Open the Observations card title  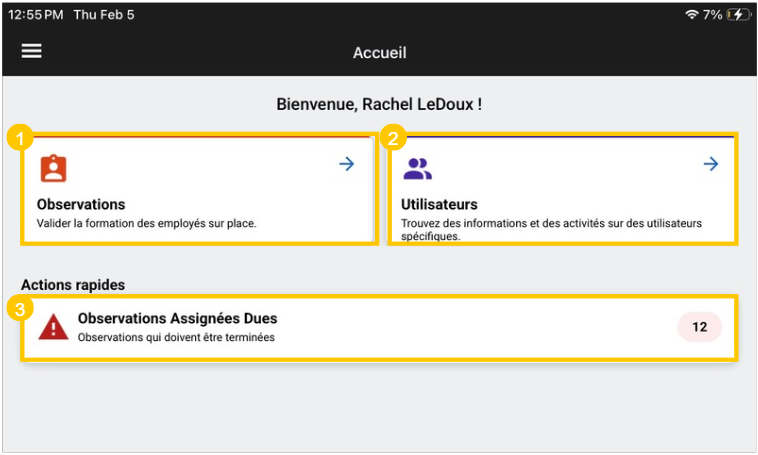pyautogui.click(x=81, y=205)
